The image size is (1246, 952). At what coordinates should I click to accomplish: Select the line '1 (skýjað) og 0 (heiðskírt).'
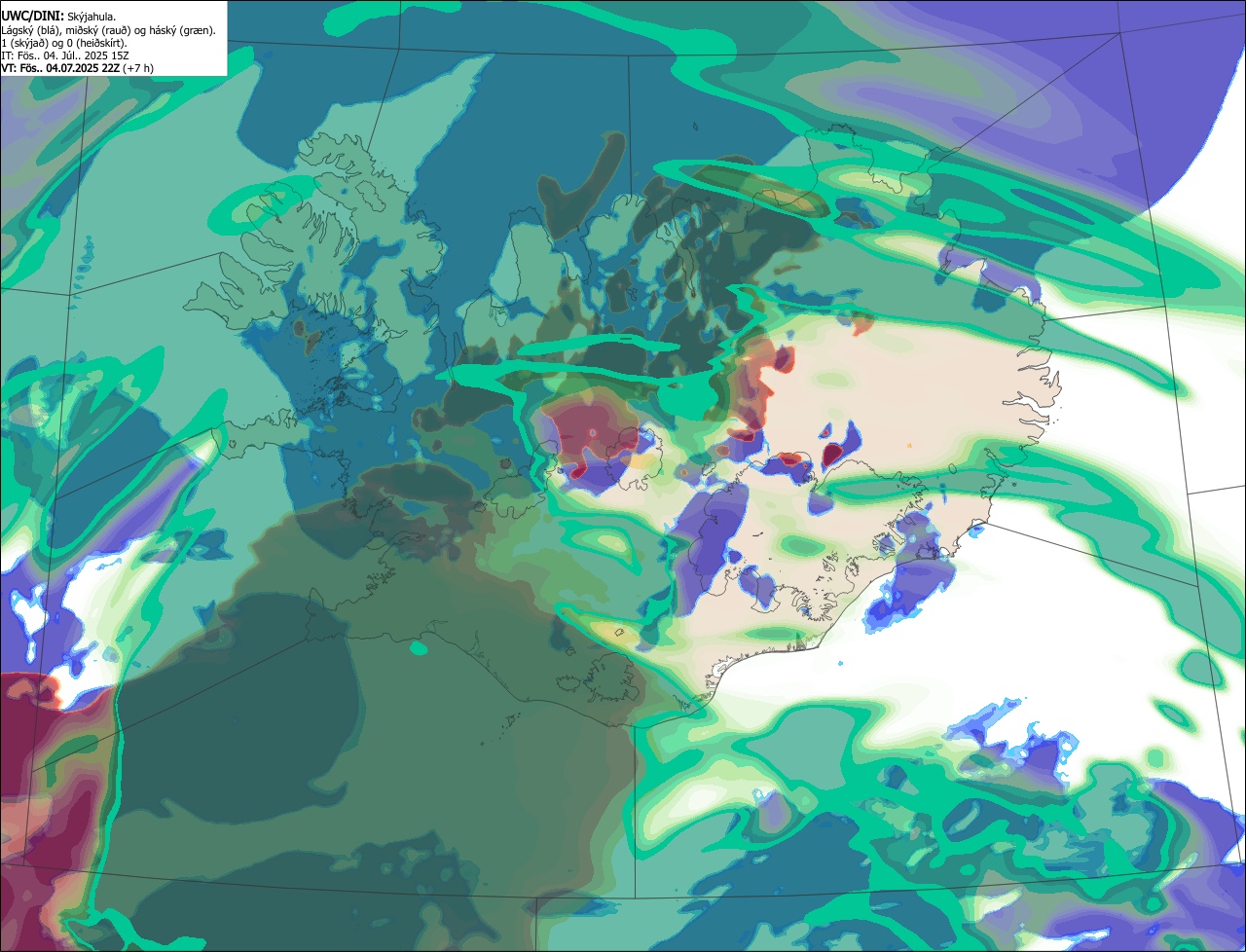coord(64,43)
